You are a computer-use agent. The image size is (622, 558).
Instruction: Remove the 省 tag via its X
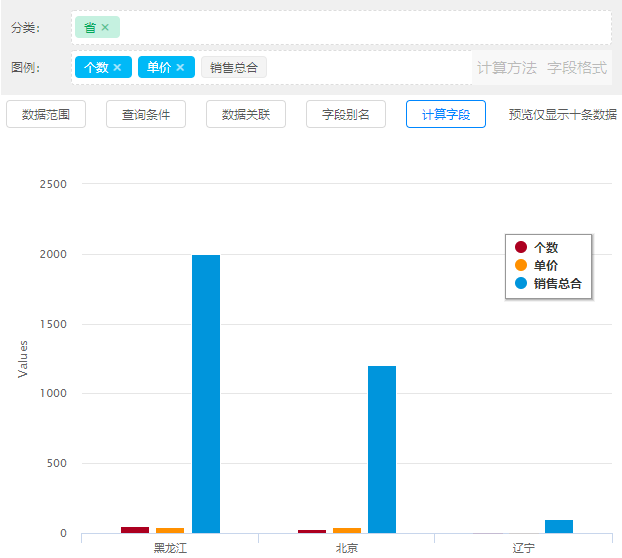point(105,27)
